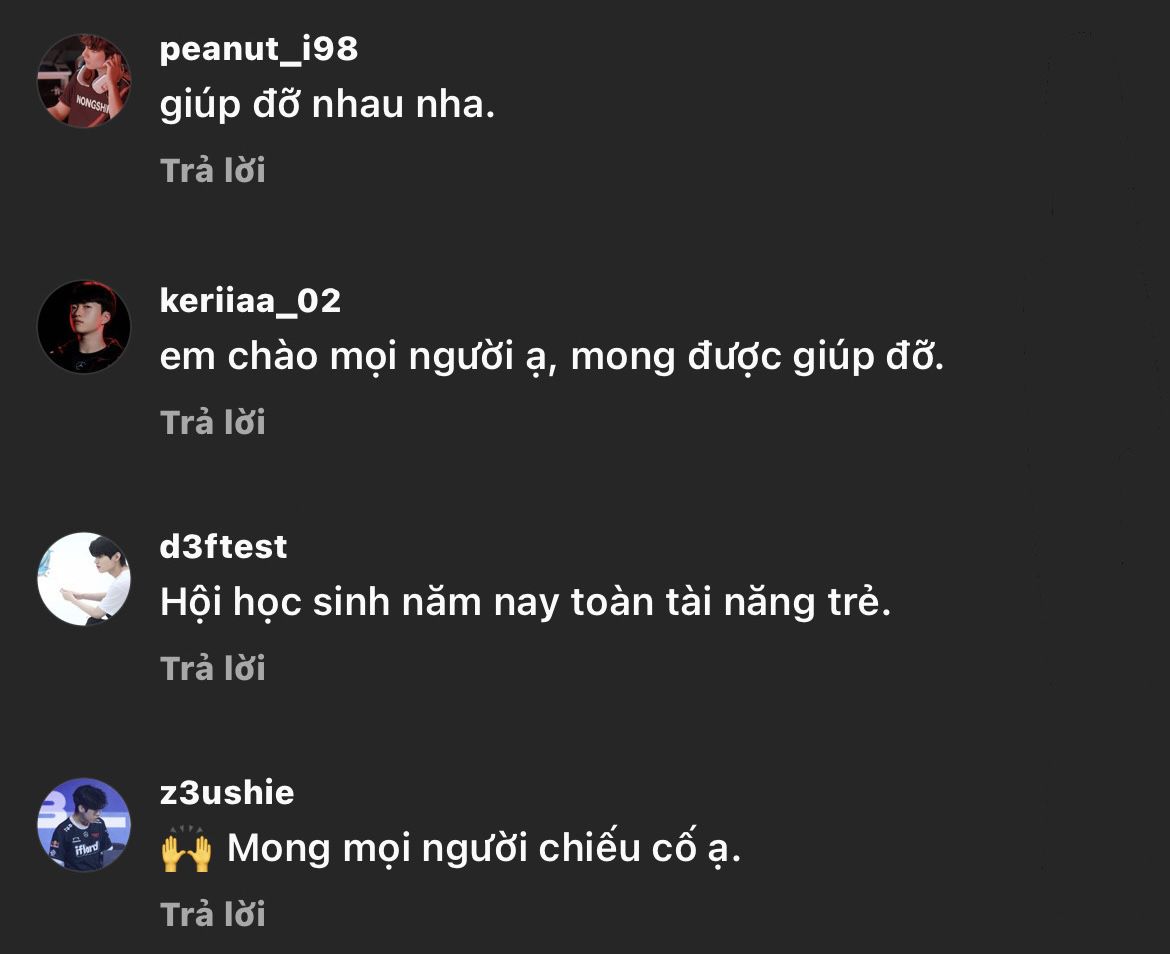Open the peanut_i98 username link
The width and height of the screenshot is (1170, 954).
[x=259, y=49]
